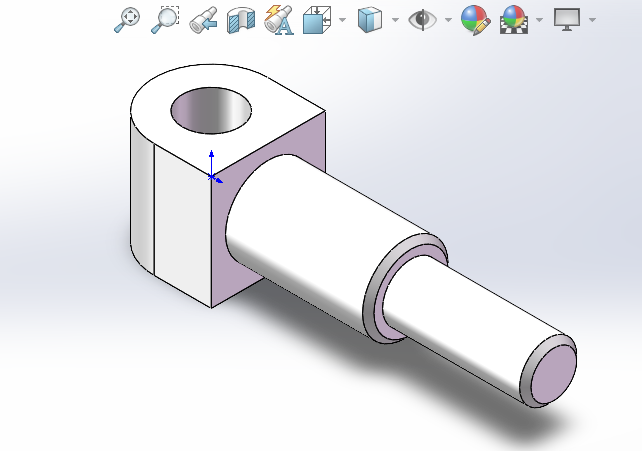Expand the Hide/Show Items dropdown arrow
Screen dimensions: 642x451
tap(448, 20)
